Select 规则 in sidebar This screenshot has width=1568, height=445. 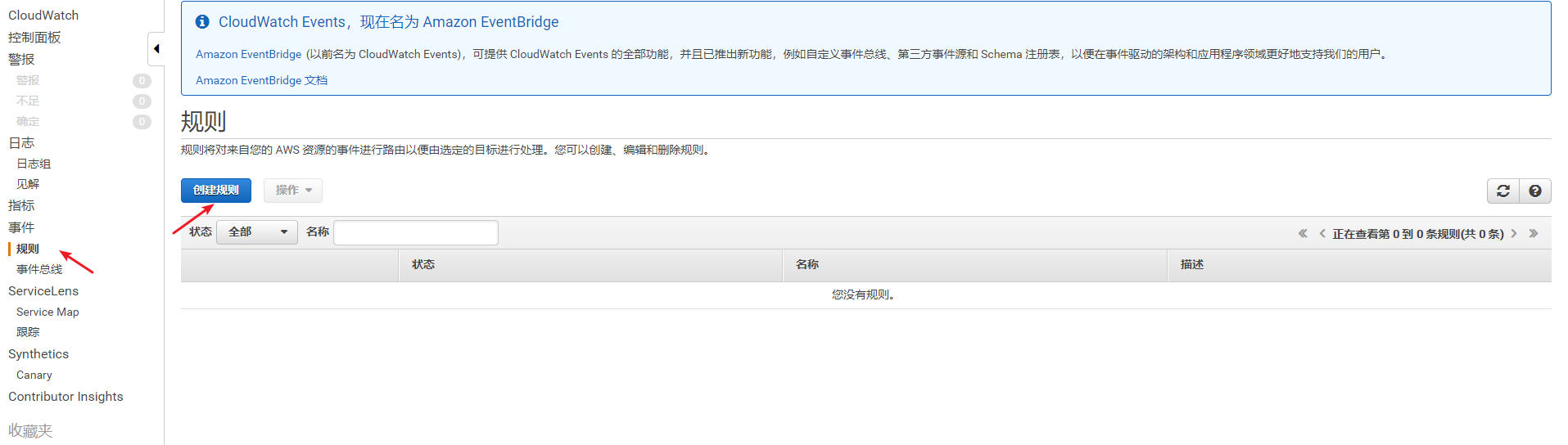(28, 249)
